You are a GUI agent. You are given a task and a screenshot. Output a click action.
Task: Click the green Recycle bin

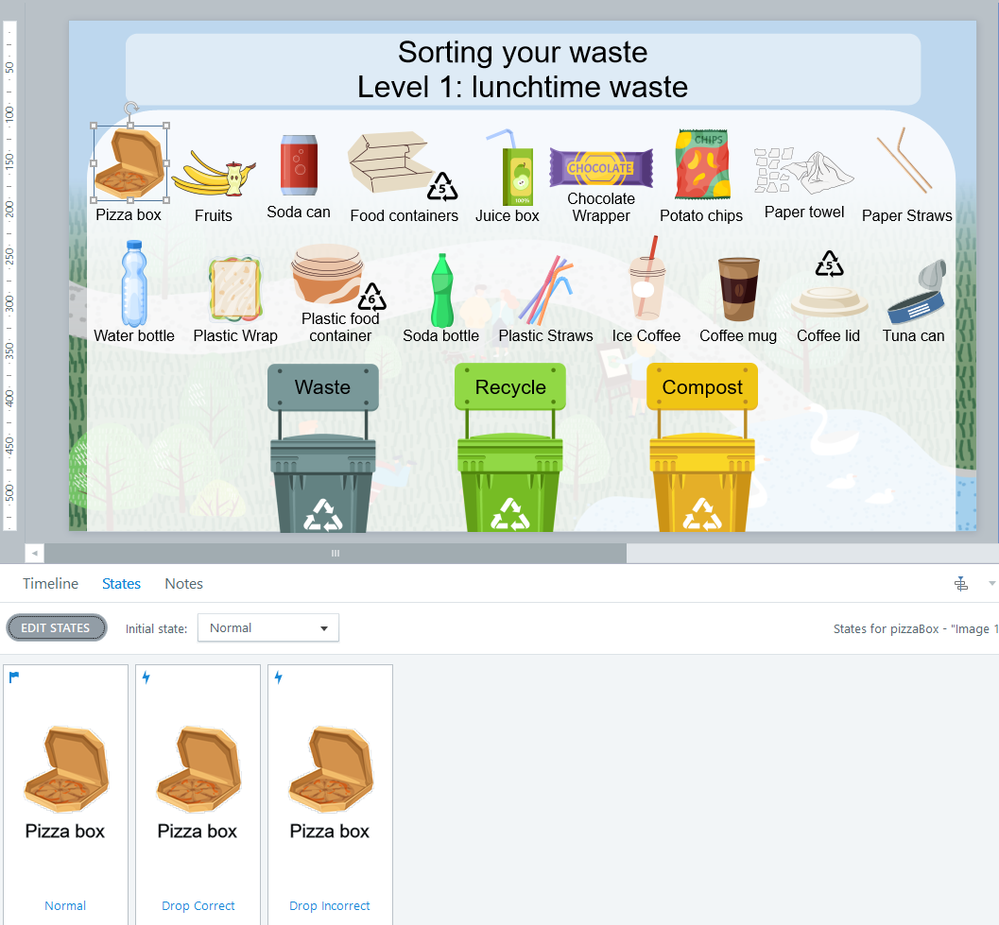point(510,447)
